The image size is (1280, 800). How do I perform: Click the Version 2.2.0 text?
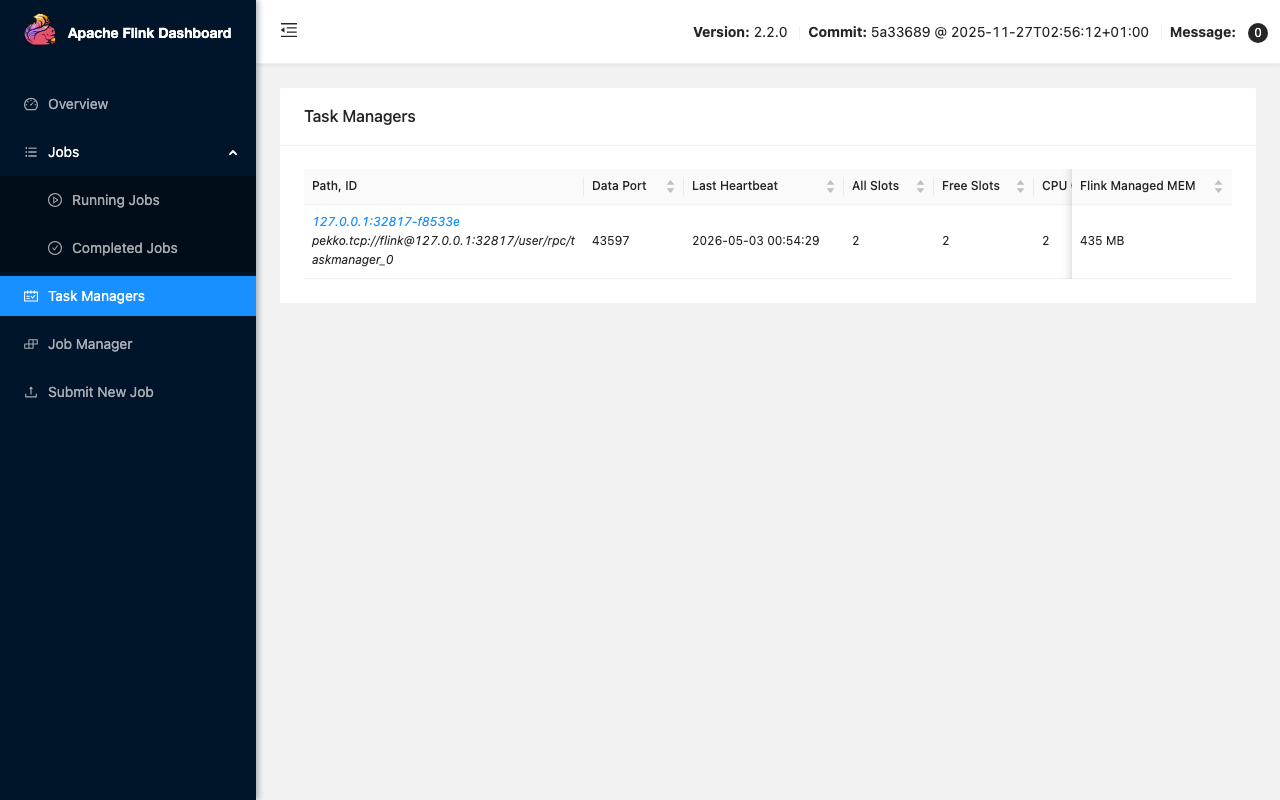point(740,32)
